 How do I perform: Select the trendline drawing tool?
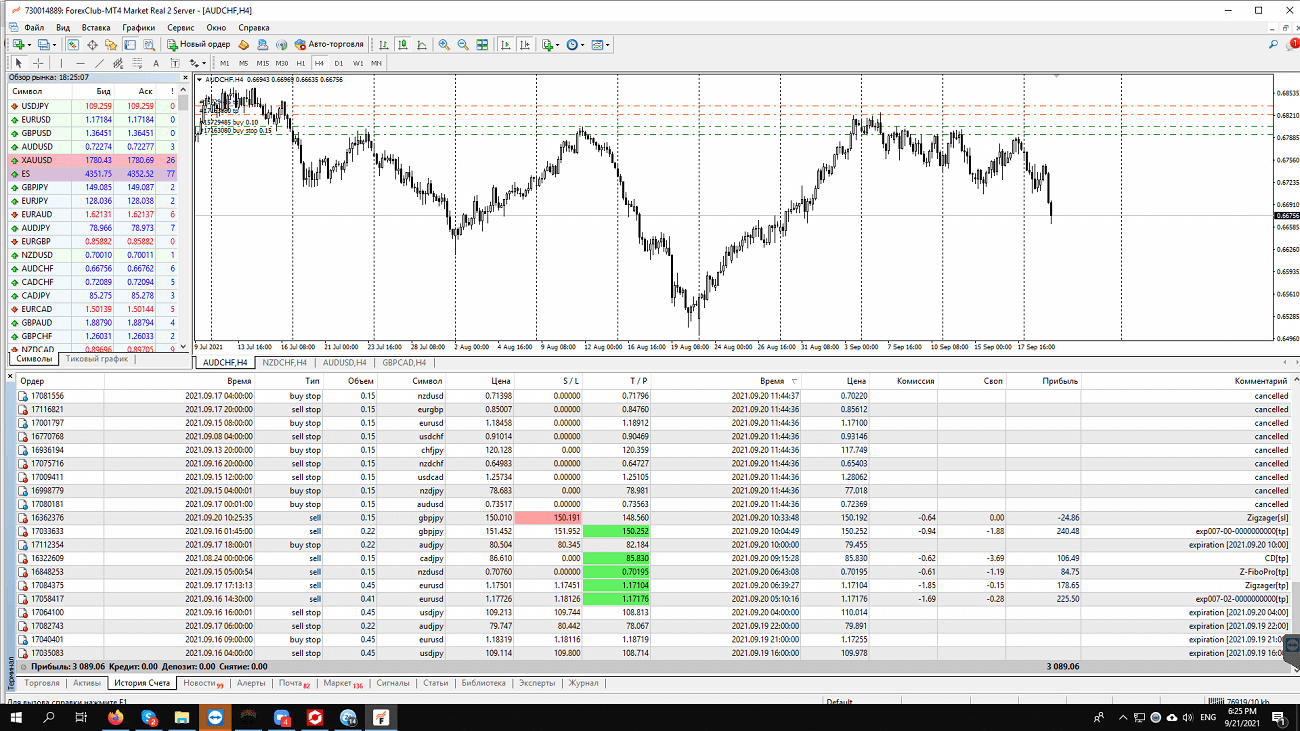click(x=98, y=63)
